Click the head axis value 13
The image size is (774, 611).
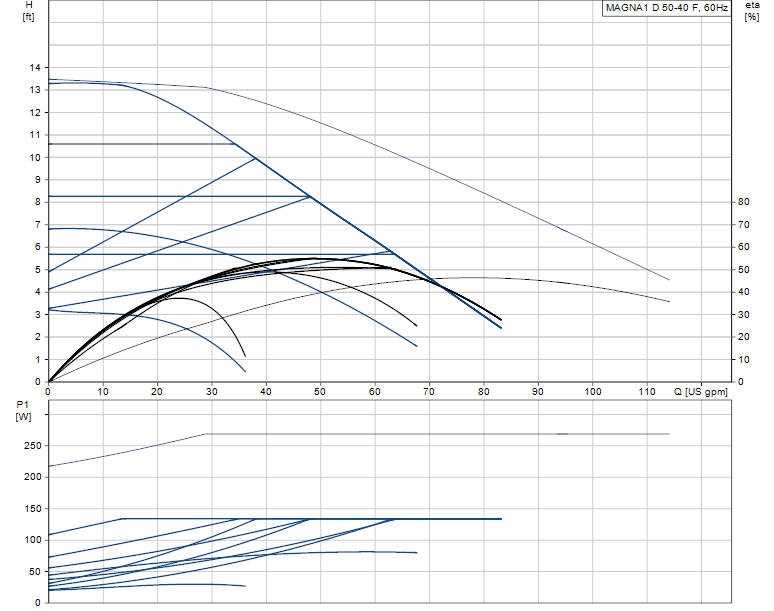pos(35,90)
